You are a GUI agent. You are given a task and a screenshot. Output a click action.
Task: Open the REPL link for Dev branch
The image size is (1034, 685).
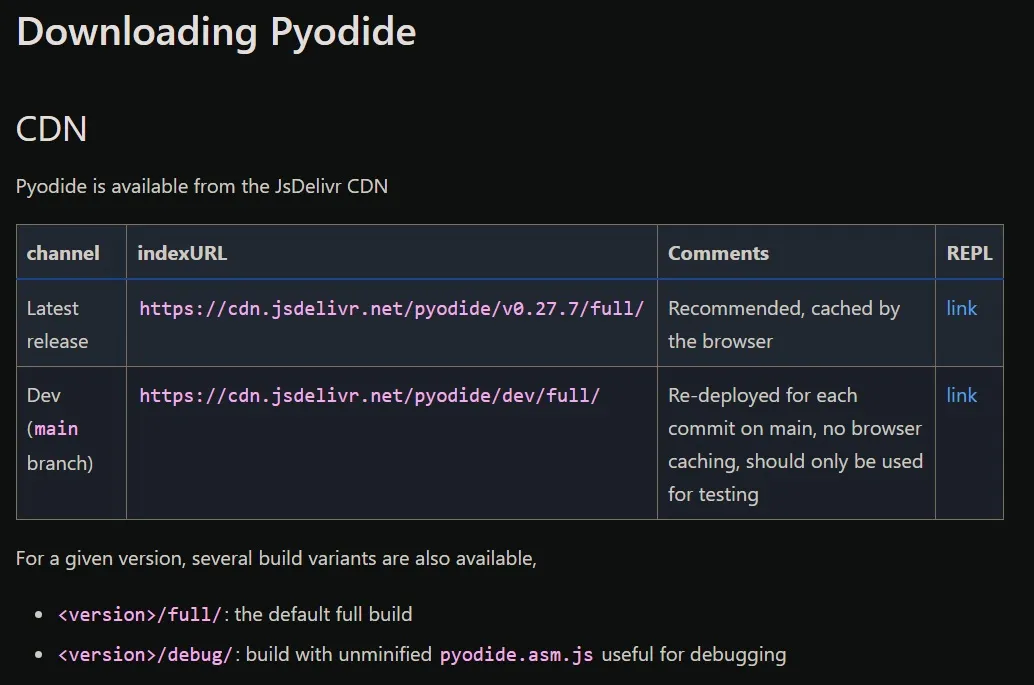pos(961,395)
